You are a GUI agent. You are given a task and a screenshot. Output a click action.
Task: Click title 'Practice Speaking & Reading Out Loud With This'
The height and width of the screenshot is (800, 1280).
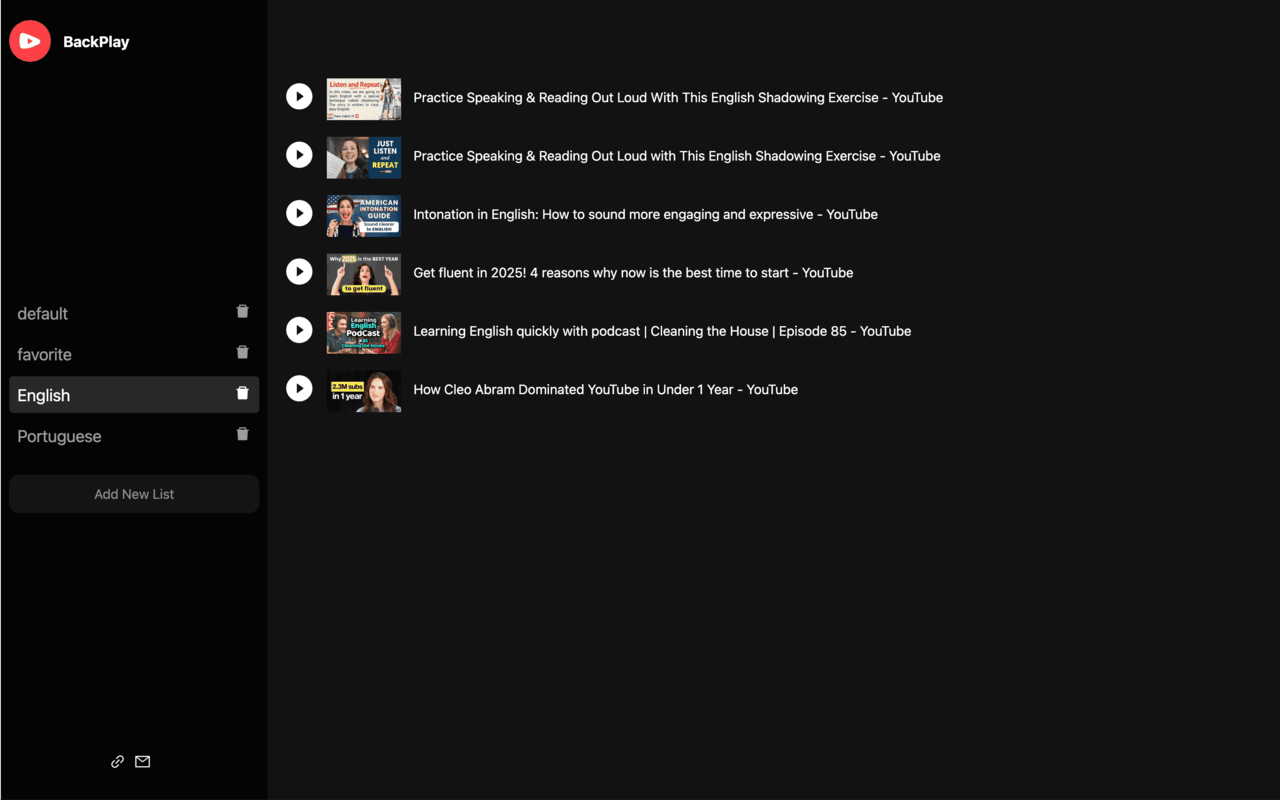coord(678,98)
